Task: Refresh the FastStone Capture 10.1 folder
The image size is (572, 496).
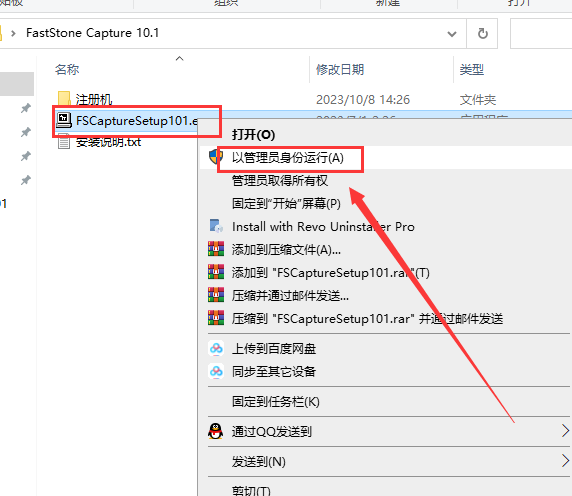Action: click(483, 34)
